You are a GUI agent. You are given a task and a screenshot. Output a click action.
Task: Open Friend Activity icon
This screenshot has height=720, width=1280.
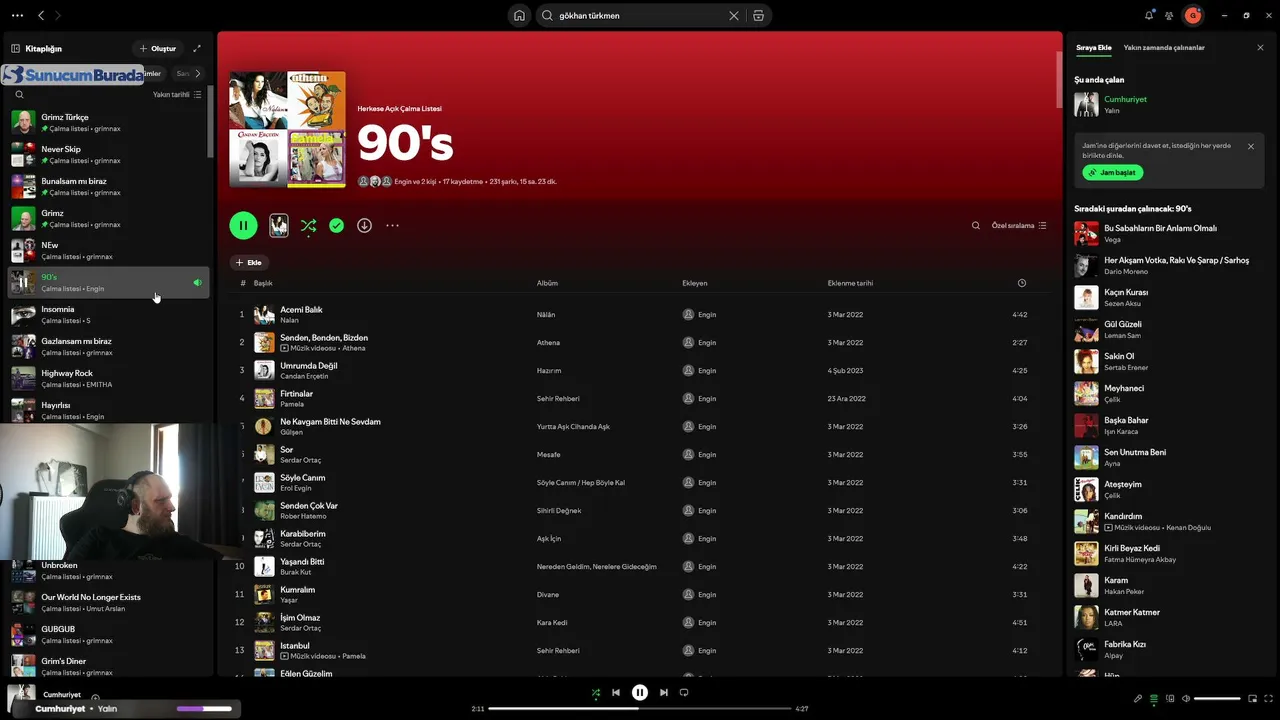[x=1169, y=15]
